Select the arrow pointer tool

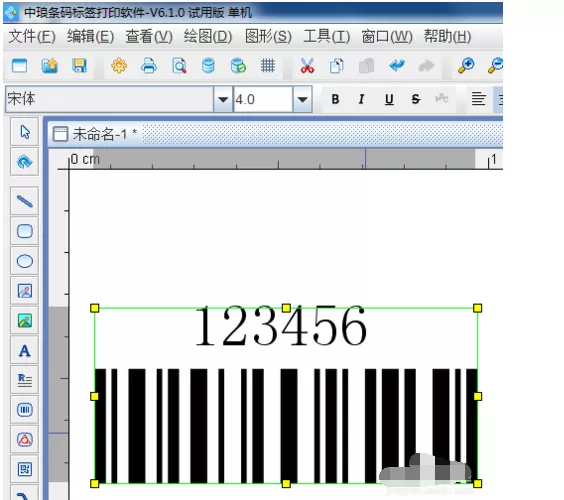pos(24,132)
